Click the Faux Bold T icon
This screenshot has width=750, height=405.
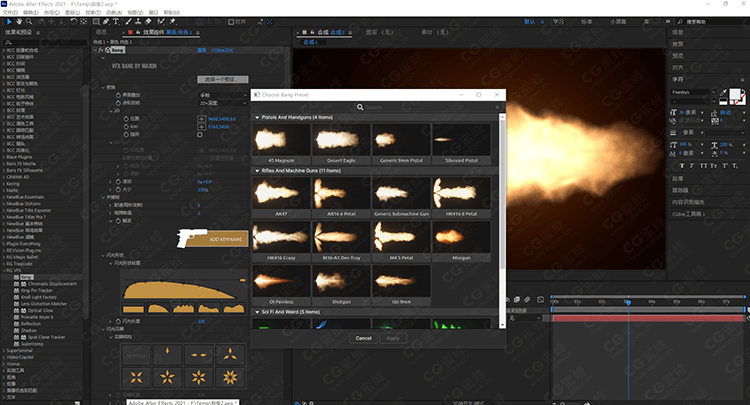[x=682, y=165]
